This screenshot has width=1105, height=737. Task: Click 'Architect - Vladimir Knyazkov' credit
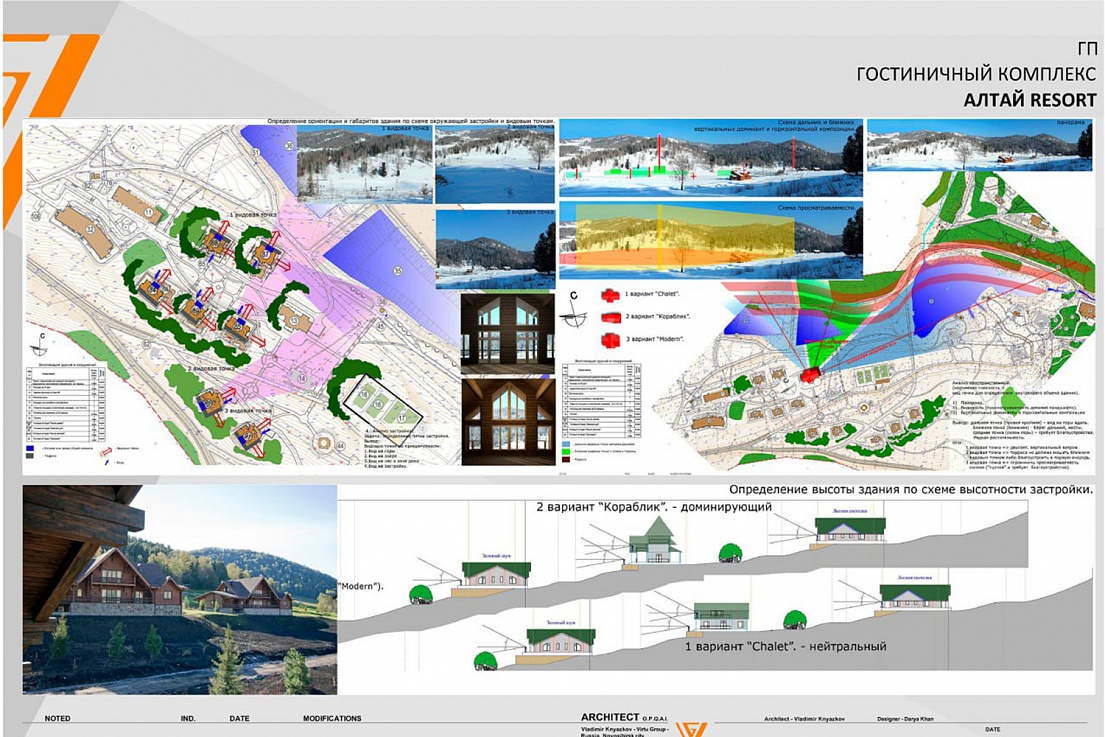(804, 719)
